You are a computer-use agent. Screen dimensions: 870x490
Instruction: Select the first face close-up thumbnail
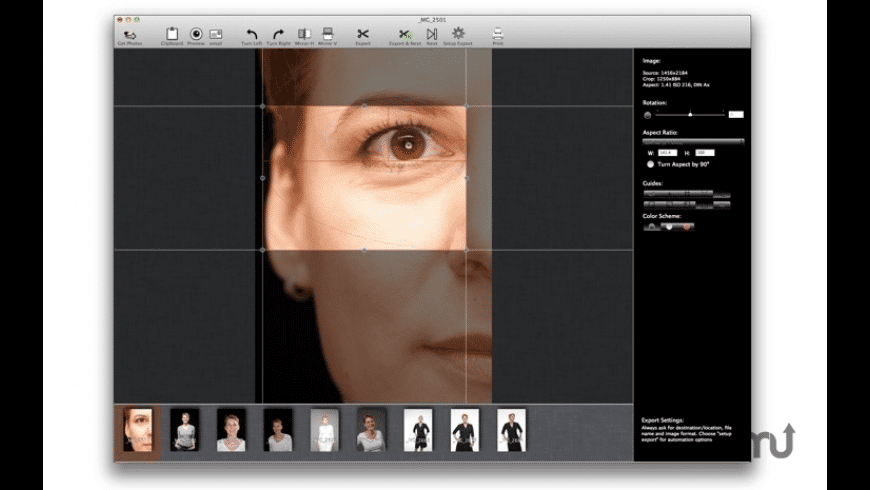click(x=138, y=430)
